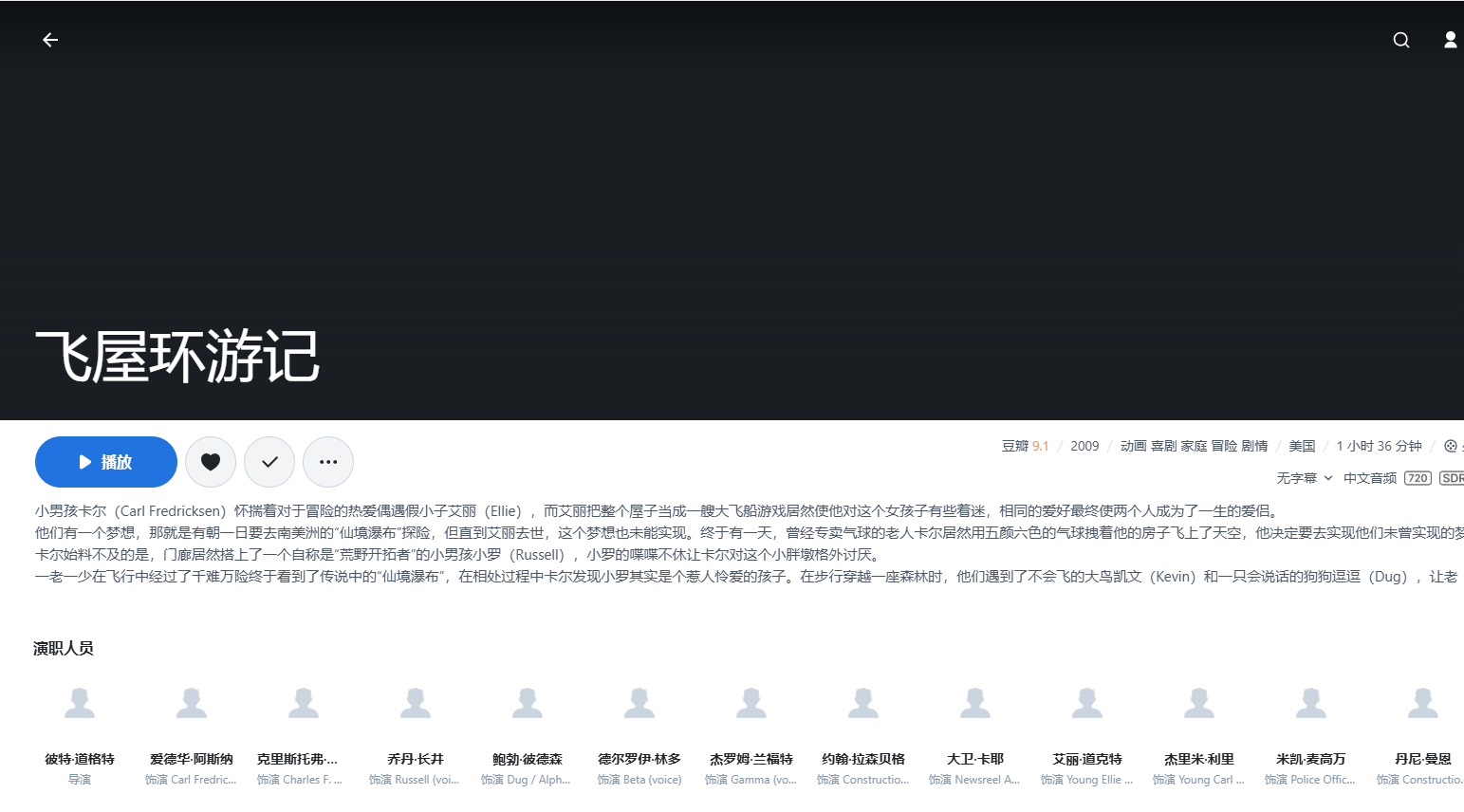Toggle the heart favorite button
Image resolution: width=1464 pixels, height=812 pixels.
(x=211, y=462)
